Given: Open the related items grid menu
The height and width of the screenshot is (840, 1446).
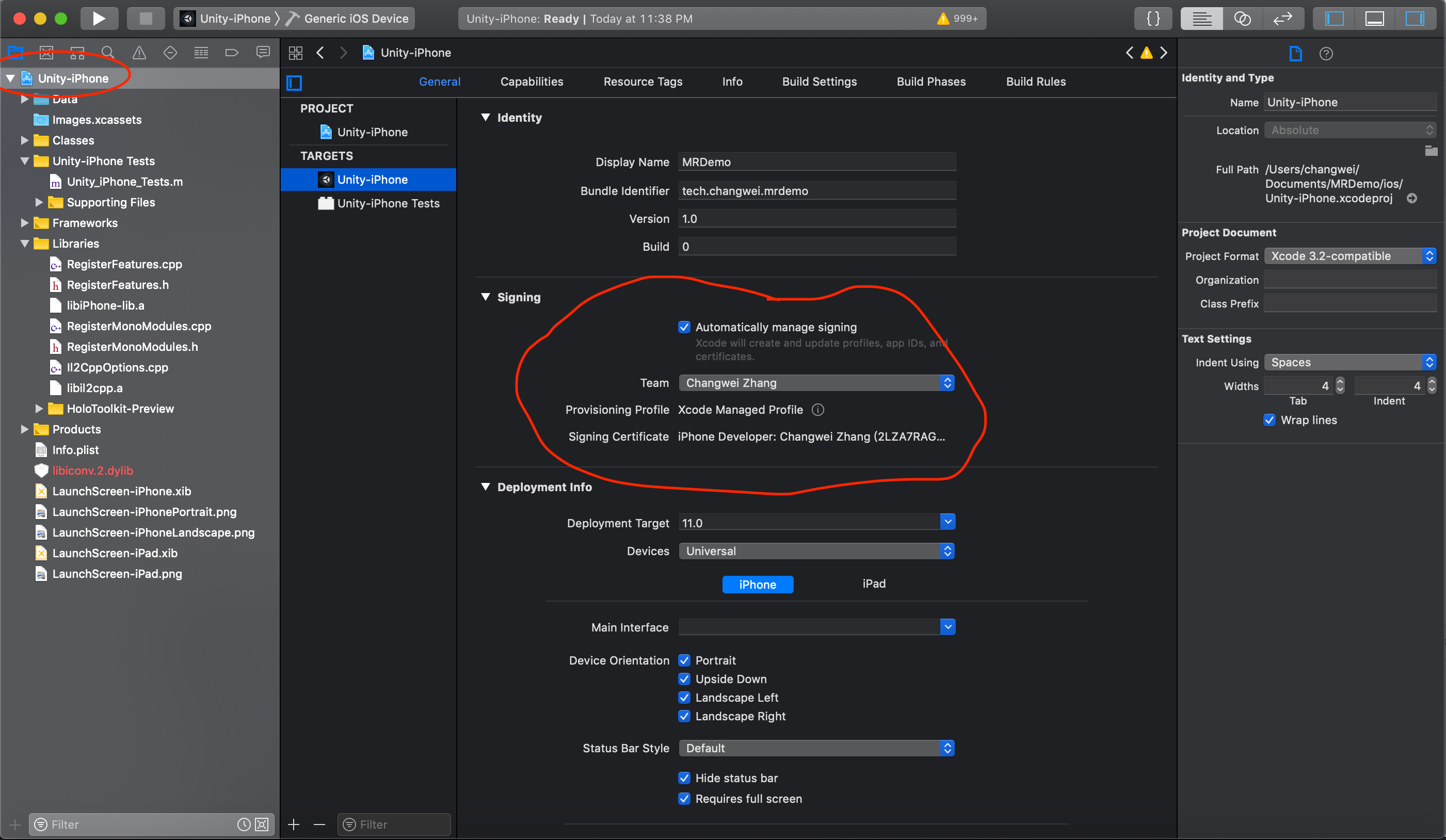Looking at the screenshot, I should pyautogui.click(x=296, y=53).
